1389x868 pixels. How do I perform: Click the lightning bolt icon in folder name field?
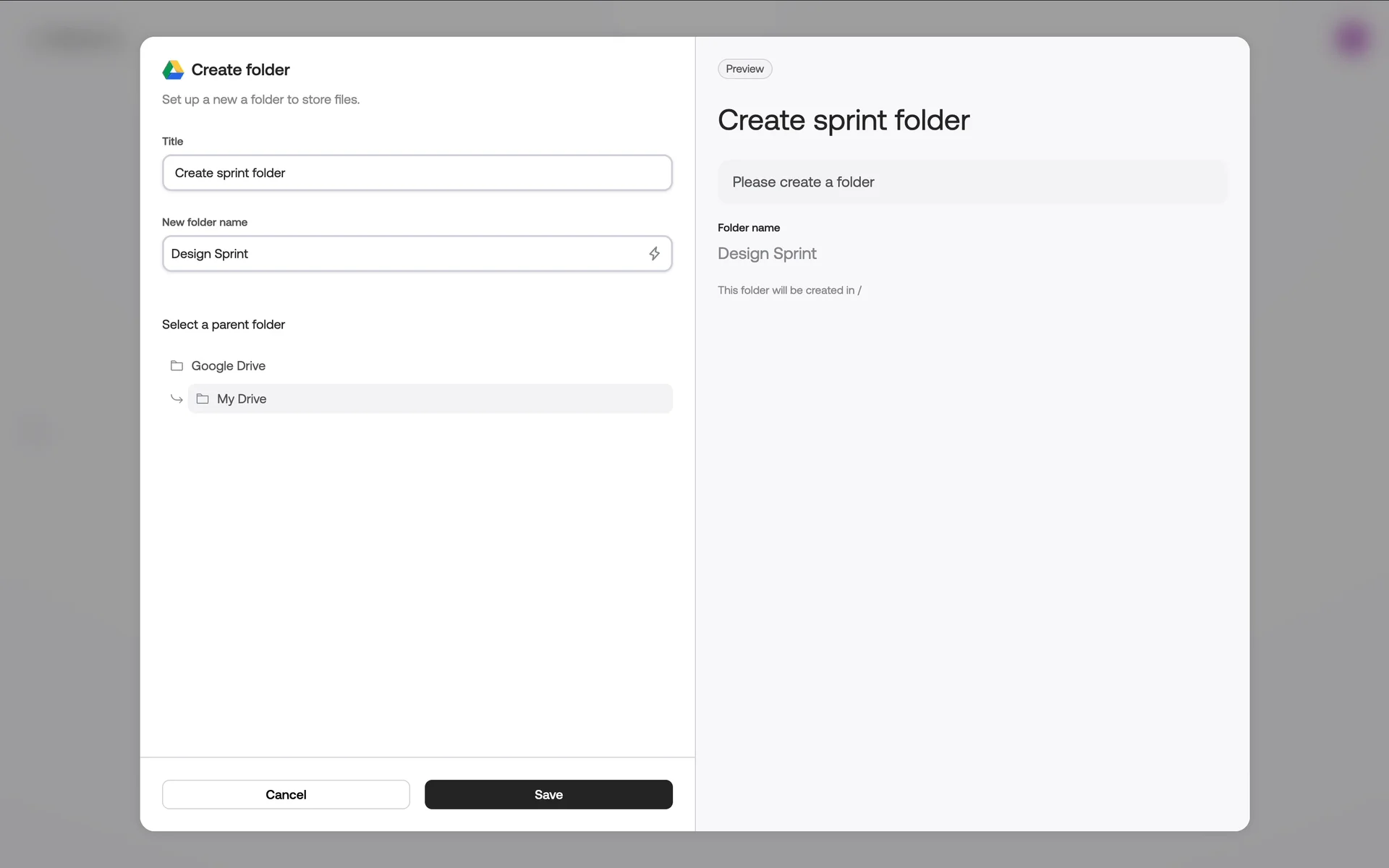pyautogui.click(x=654, y=254)
